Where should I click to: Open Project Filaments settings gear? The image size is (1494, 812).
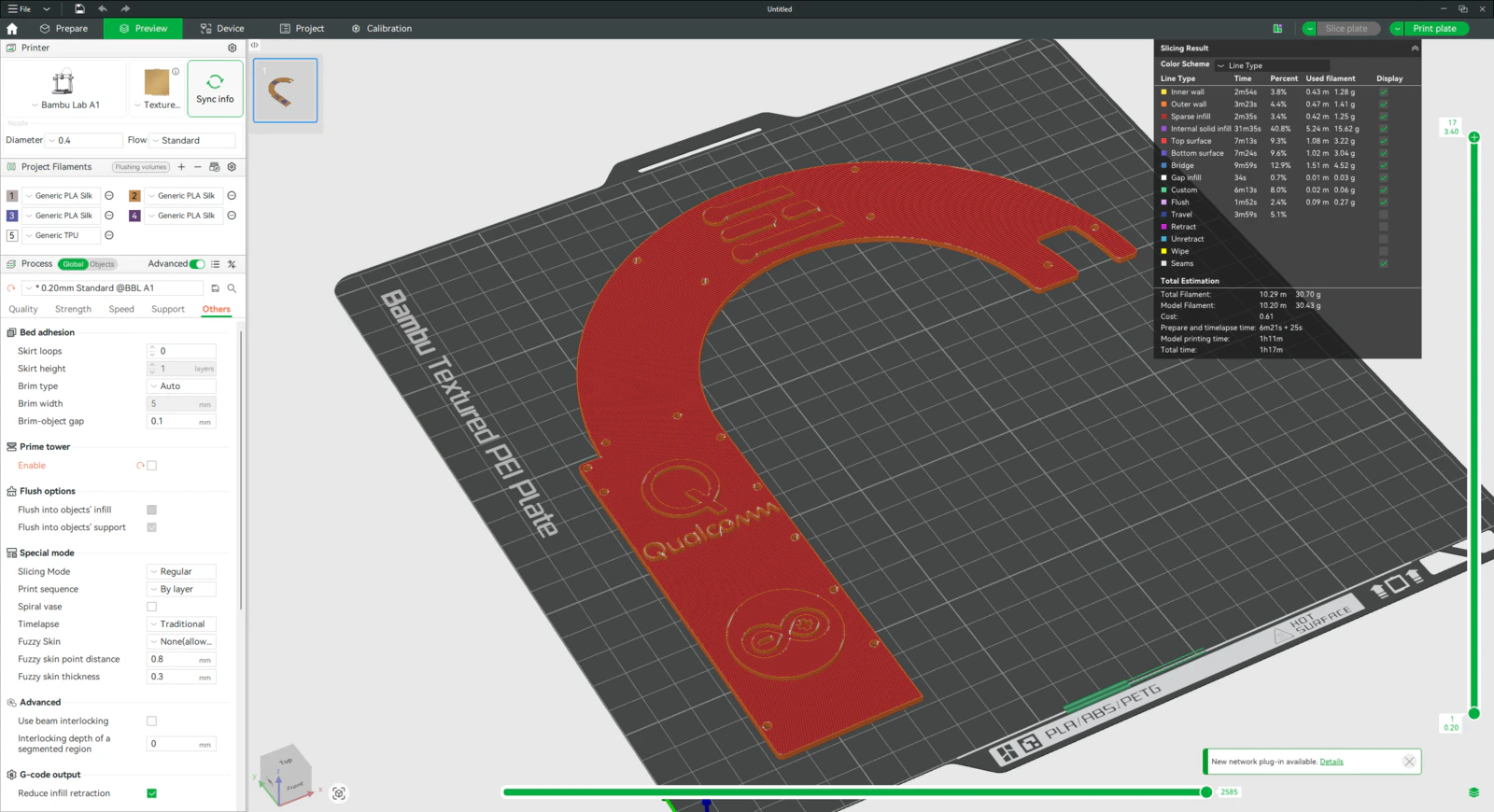click(x=232, y=167)
